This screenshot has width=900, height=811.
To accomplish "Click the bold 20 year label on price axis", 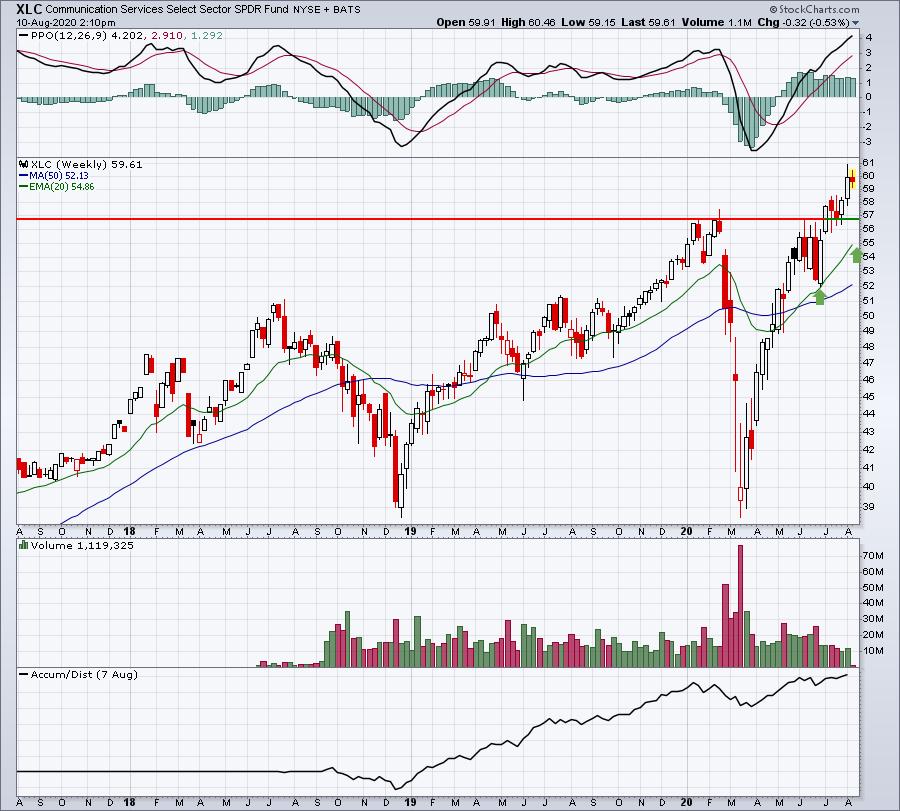I will click(x=686, y=531).
